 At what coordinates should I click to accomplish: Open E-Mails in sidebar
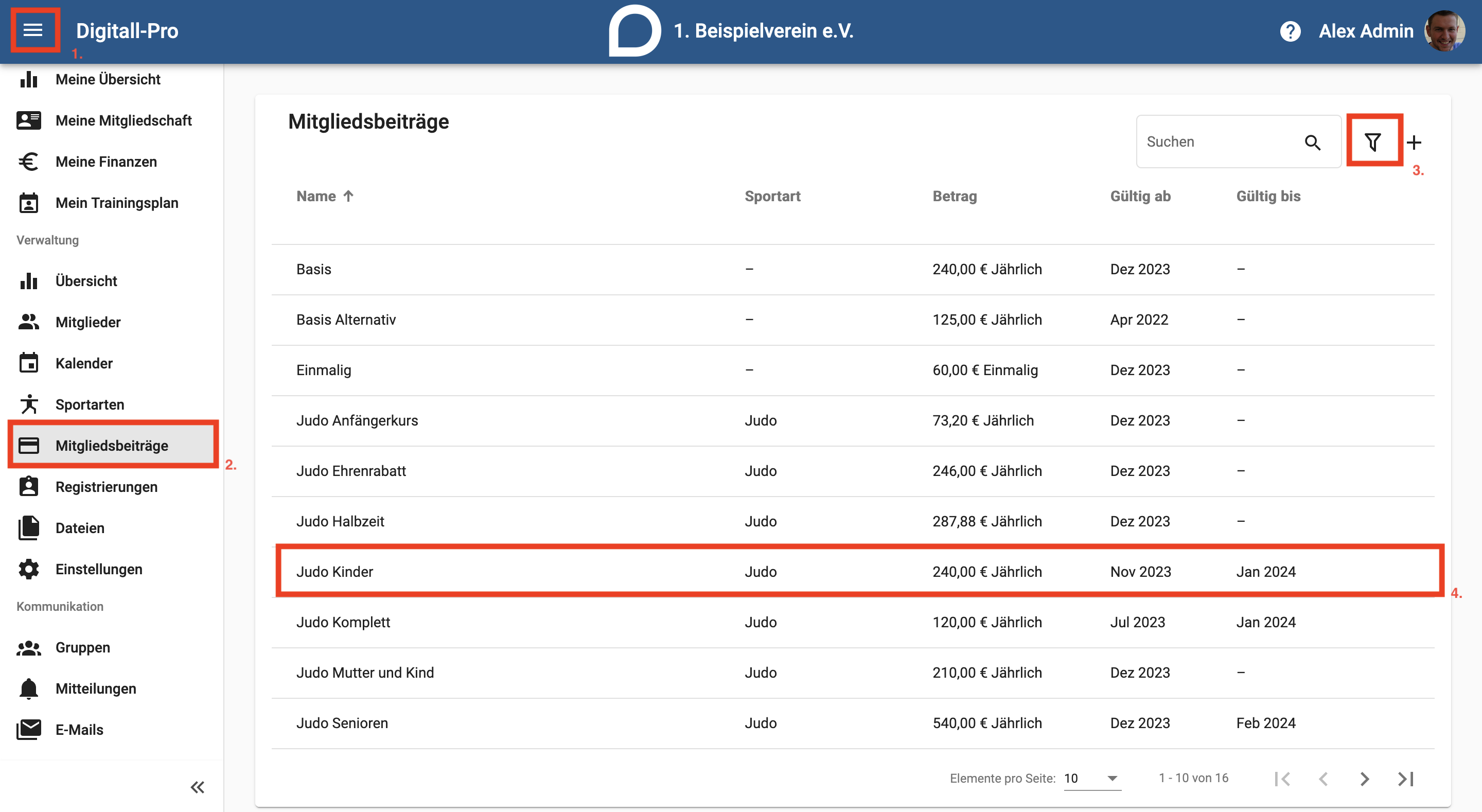[112, 730]
